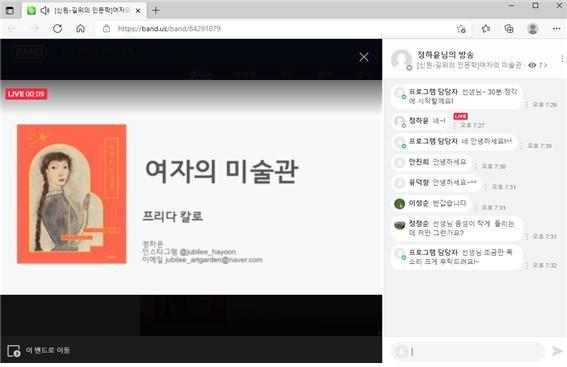Reload the page with the refresh icon

pyautogui.click(x=57, y=29)
